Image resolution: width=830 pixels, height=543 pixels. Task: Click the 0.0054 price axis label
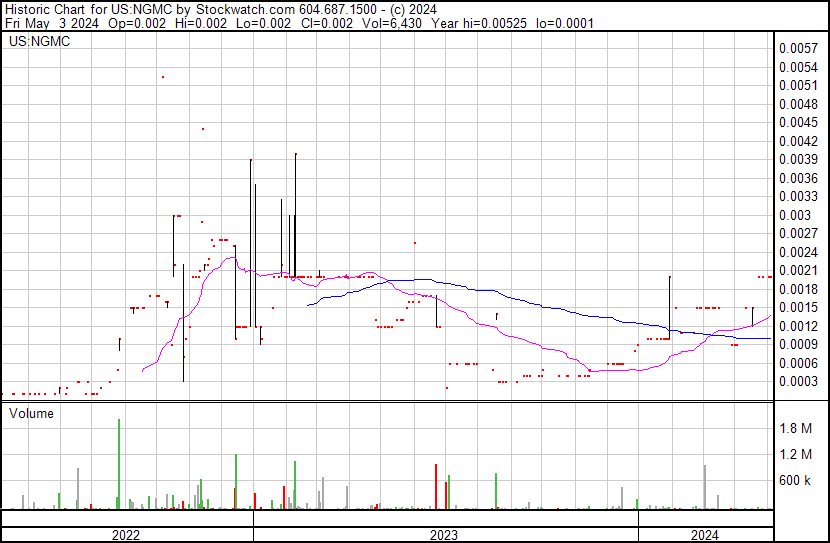tap(798, 67)
